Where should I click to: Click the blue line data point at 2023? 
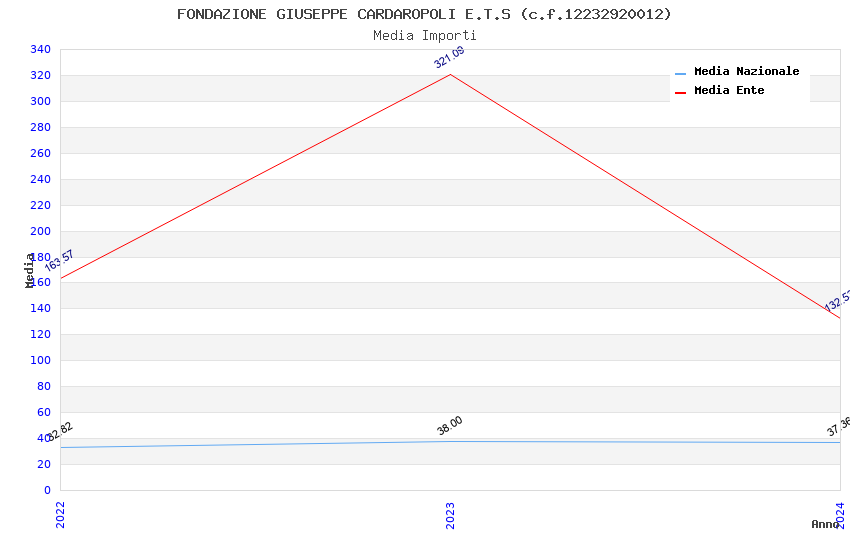(x=450, y=441)
